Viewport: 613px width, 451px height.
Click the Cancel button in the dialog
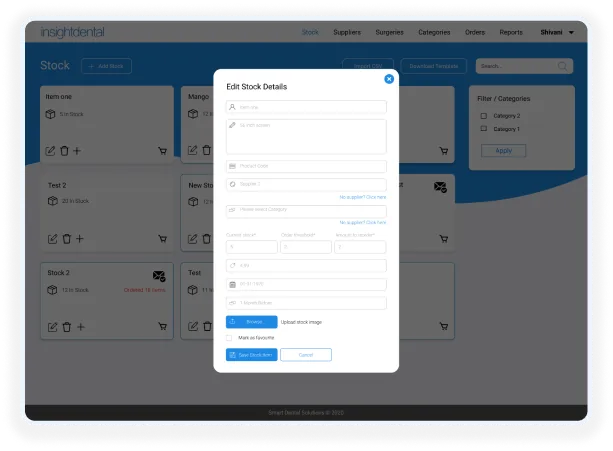(x=306, y=355)
